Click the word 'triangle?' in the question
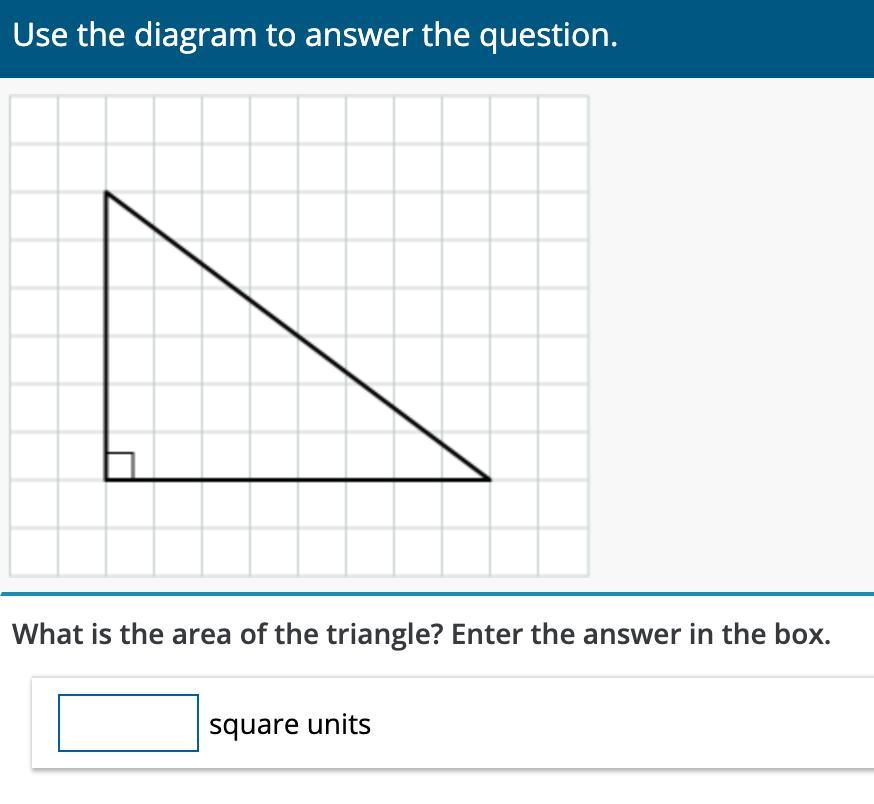Image resolution: width=874 pixels, height=804 pixels. tap(384, 634)
